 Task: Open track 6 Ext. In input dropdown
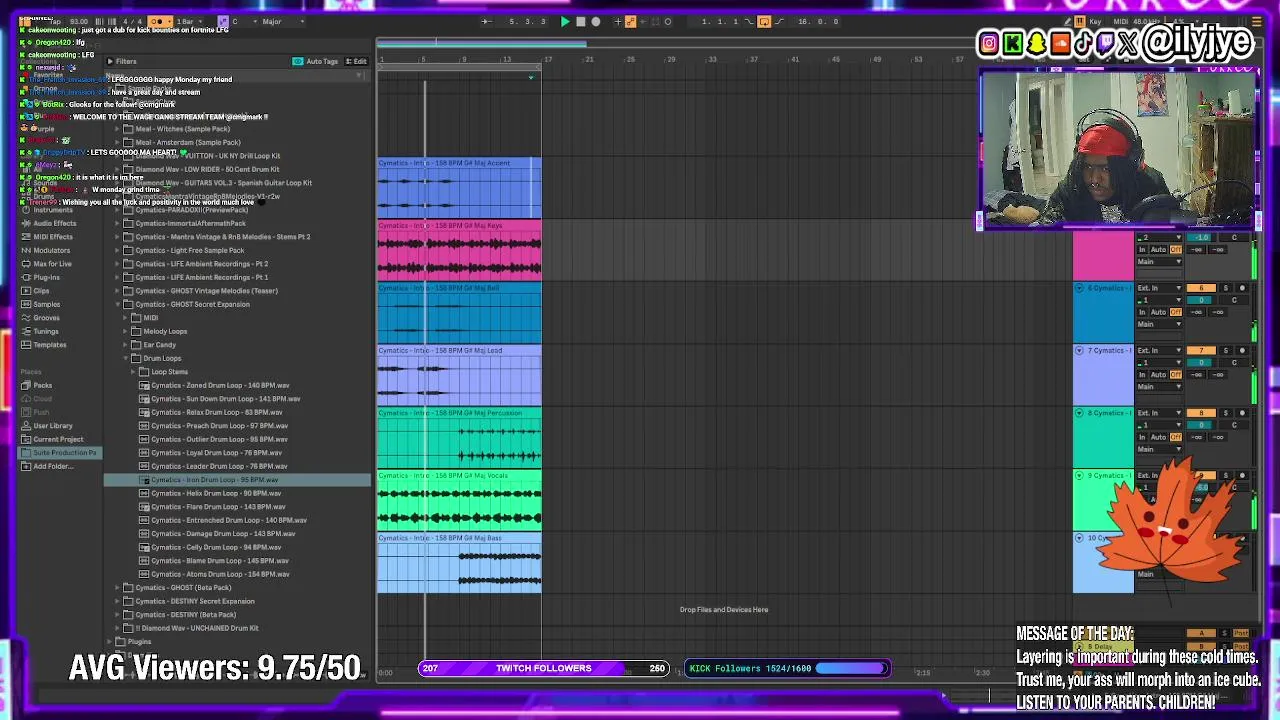(1159, 288)
